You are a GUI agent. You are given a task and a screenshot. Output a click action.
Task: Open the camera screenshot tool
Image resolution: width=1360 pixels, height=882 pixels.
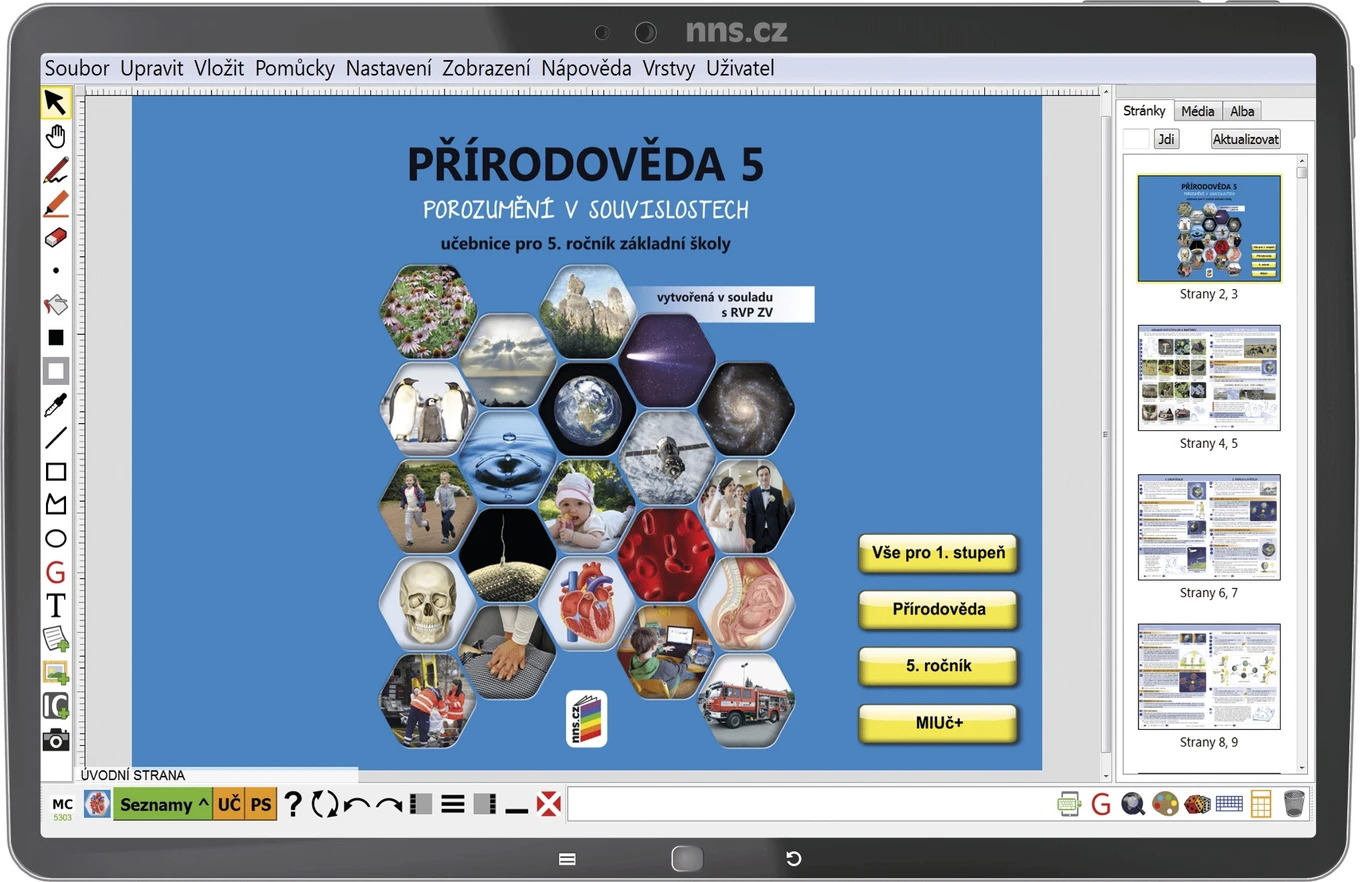[56, 740]
